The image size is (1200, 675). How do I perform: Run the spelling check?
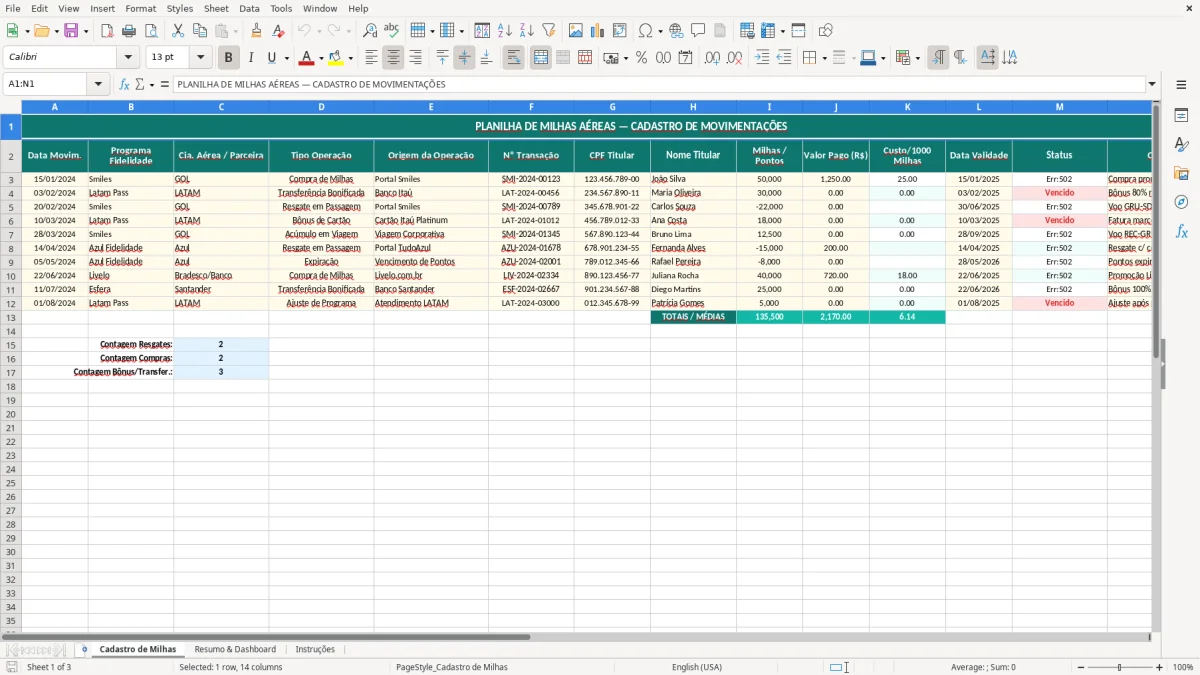pyautogui.click(x=392, y=31)
